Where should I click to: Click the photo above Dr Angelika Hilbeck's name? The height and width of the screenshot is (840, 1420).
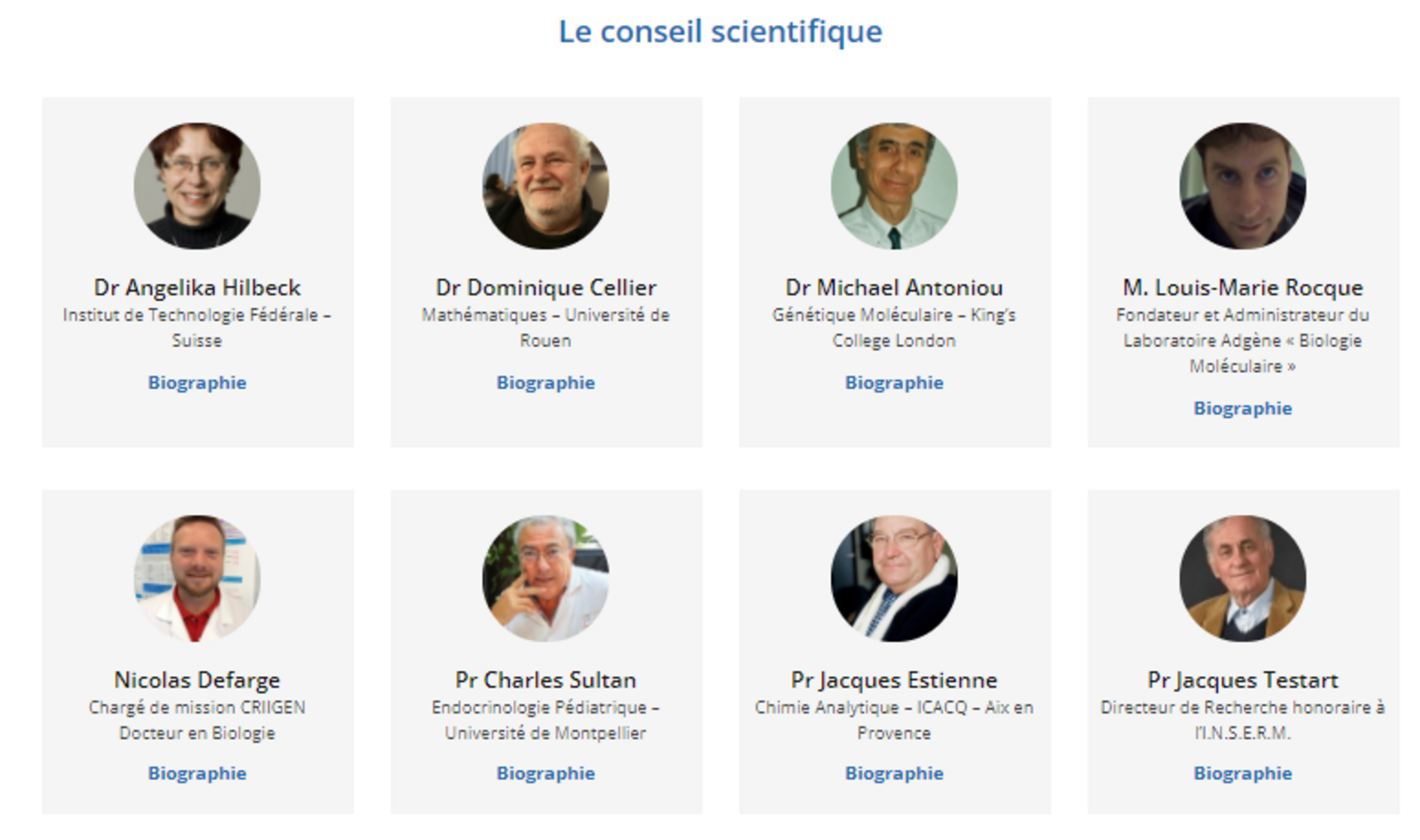pos(198,186)
